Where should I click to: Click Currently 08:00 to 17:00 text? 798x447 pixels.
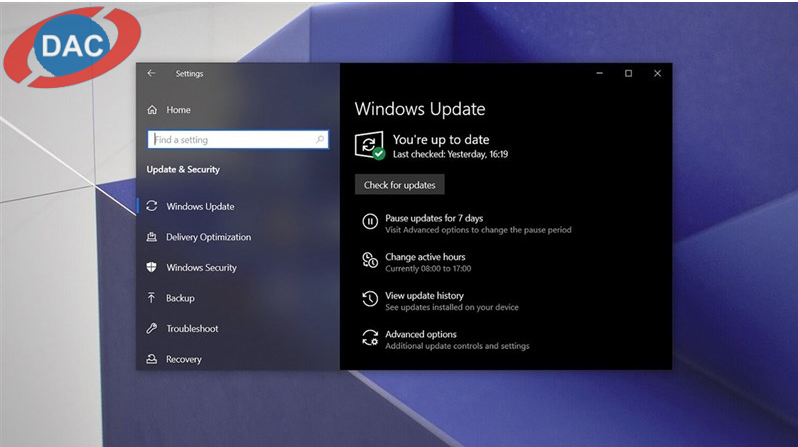click(x=428, y=268)
